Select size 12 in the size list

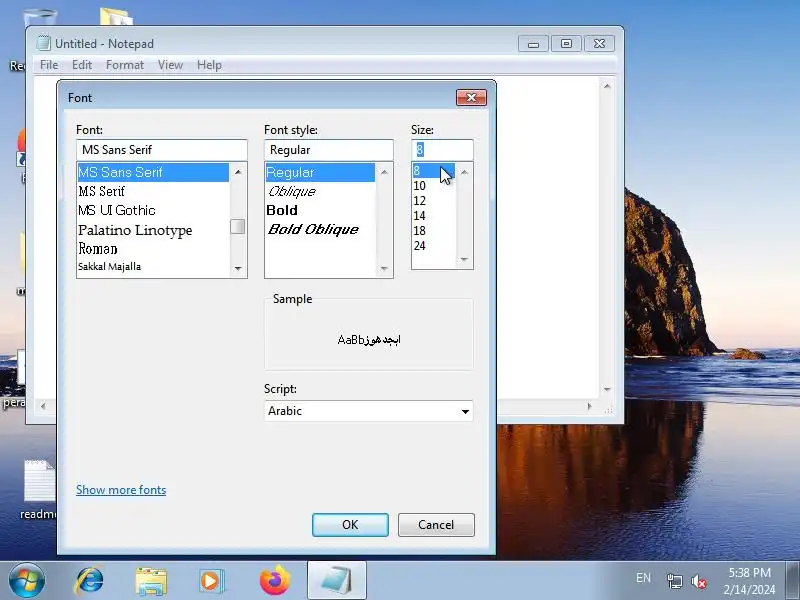pyautogui.click(x=434, y=201)
